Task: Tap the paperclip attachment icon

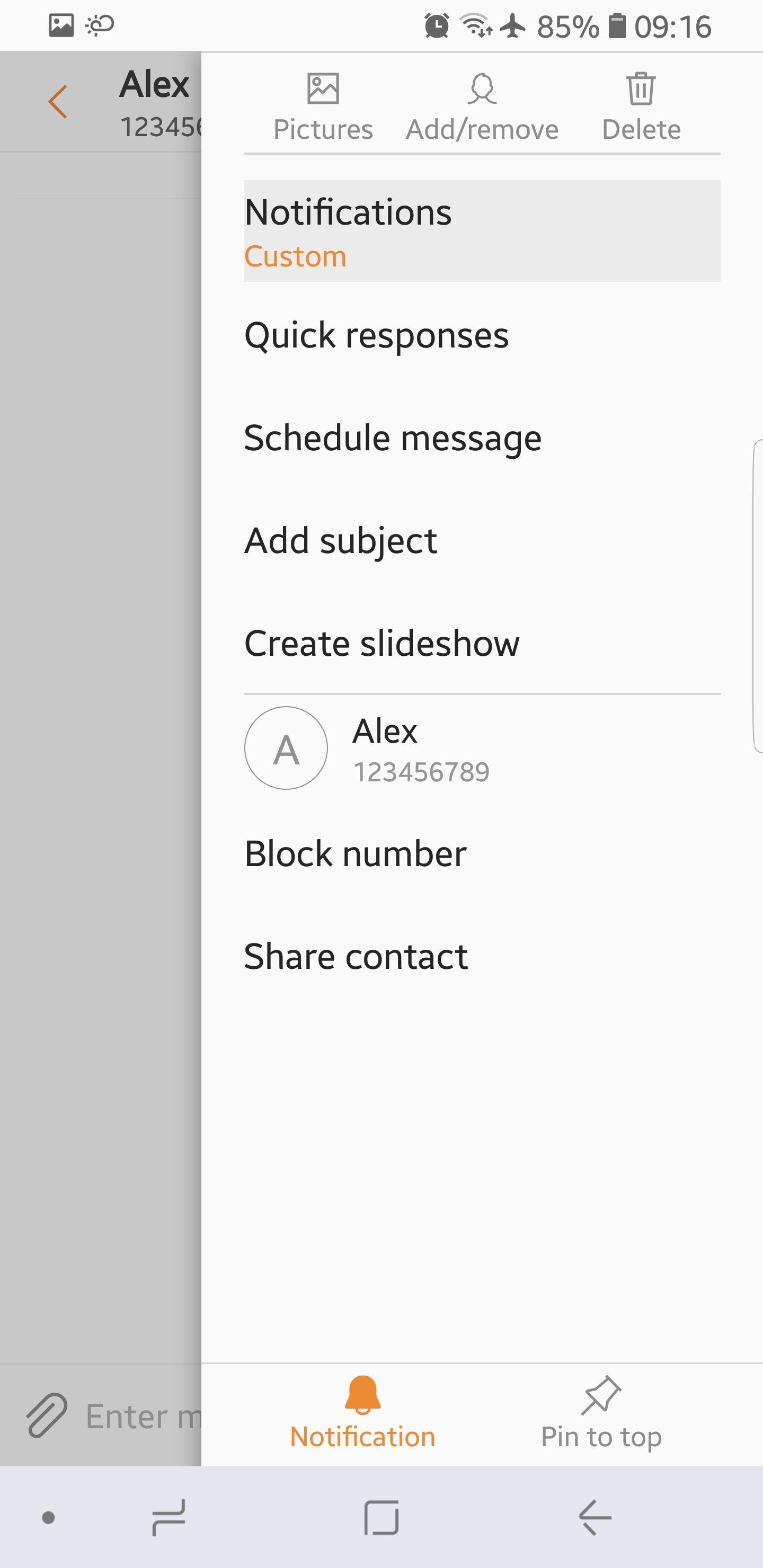Action: tap(47, 1414)
